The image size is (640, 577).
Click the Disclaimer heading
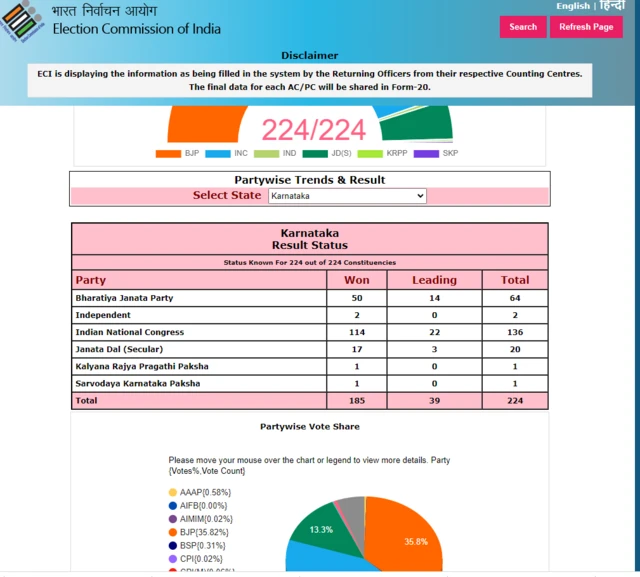click(310, 55)
